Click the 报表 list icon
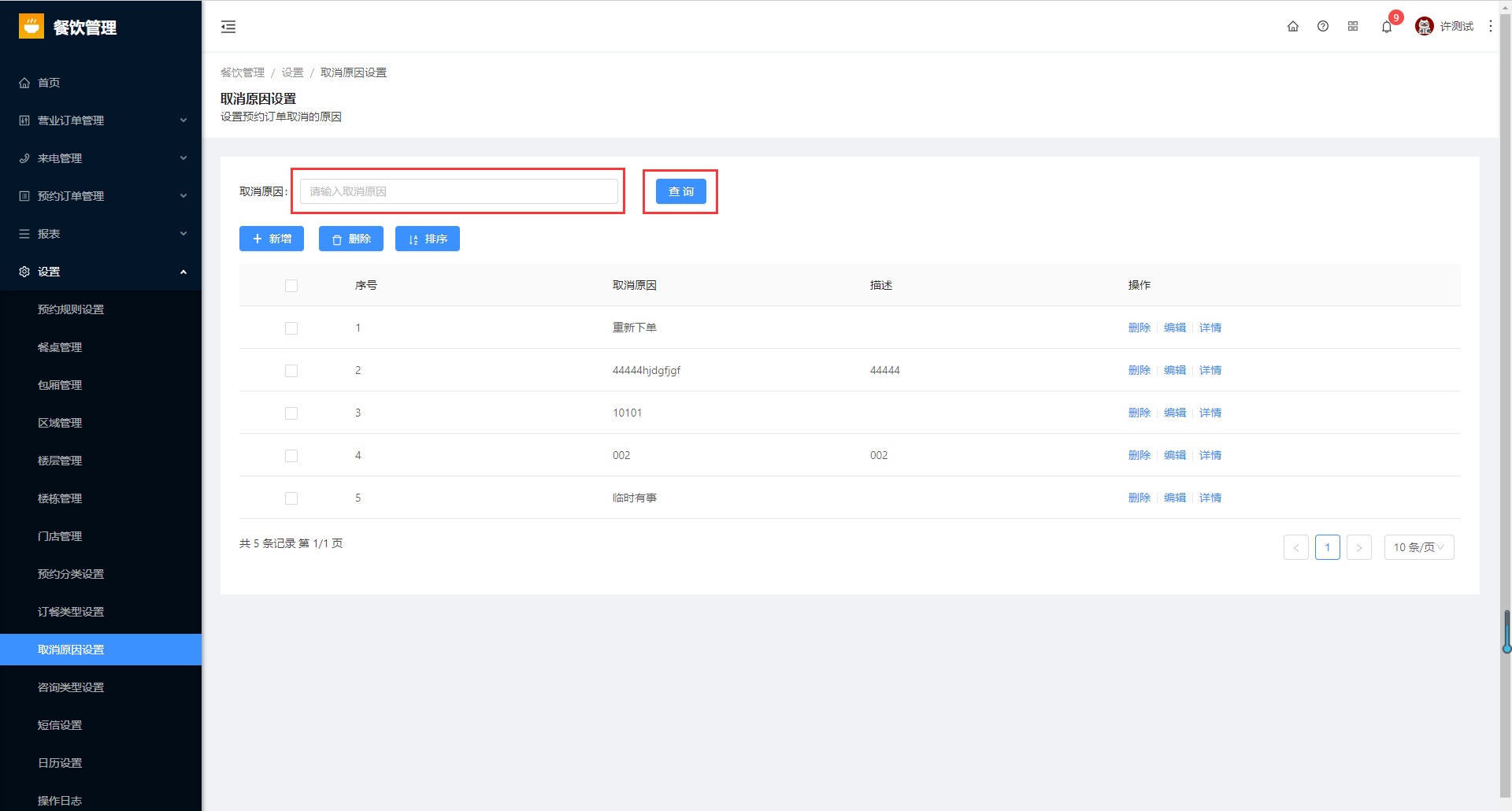Screen dimensions: 1512x811 [24, 234]
